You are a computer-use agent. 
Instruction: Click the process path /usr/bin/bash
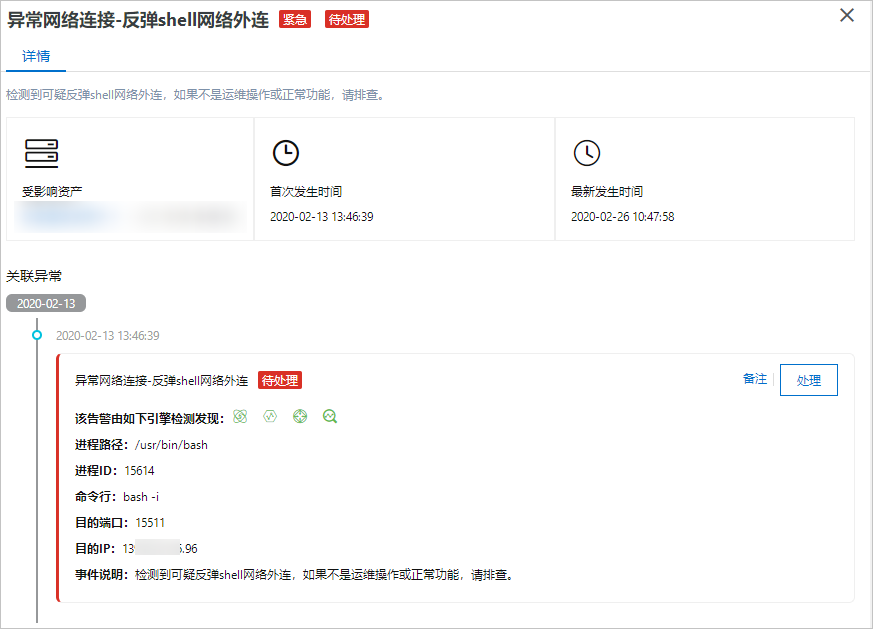[x=171, y=445]
